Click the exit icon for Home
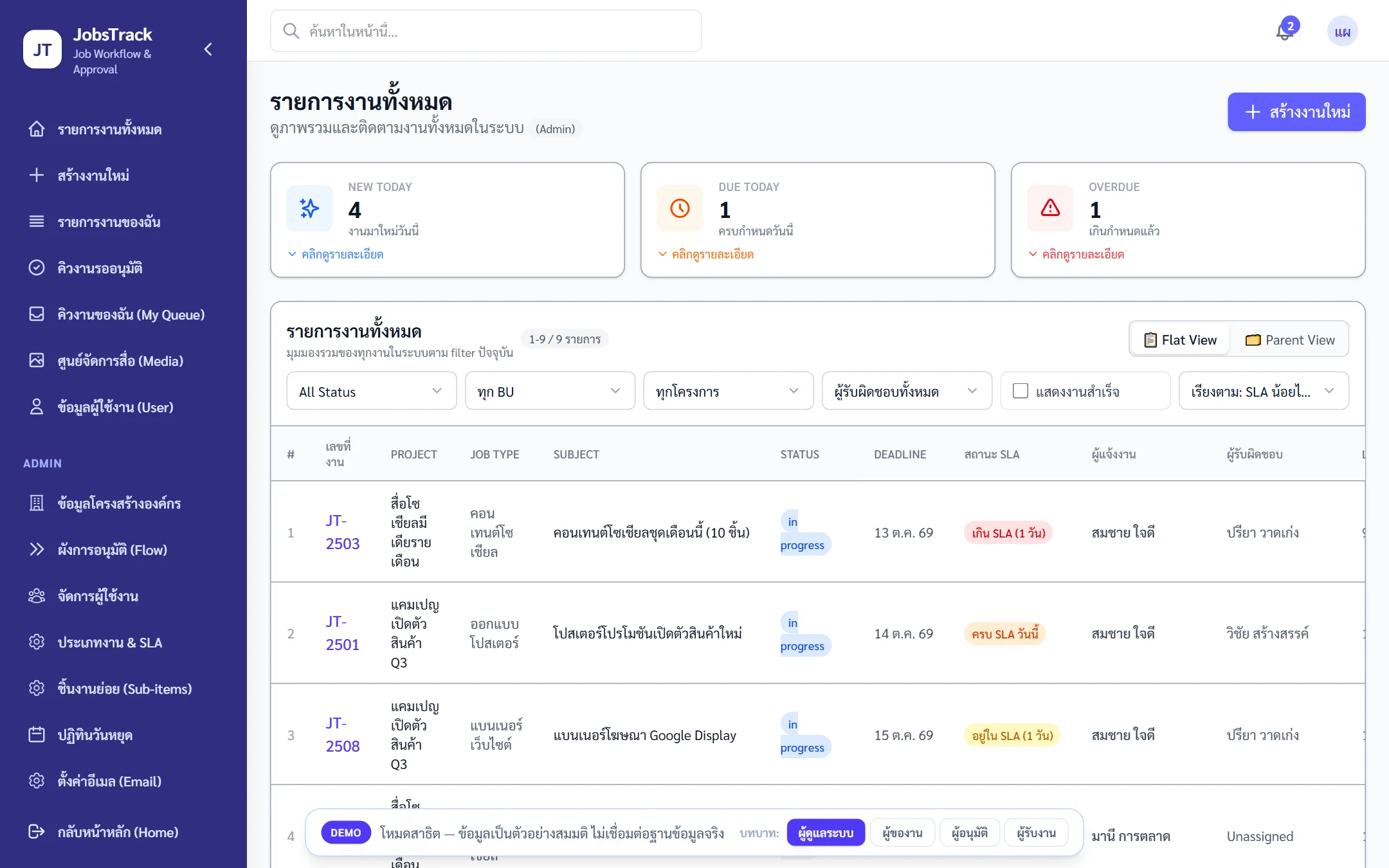 [x=37, y=832]
